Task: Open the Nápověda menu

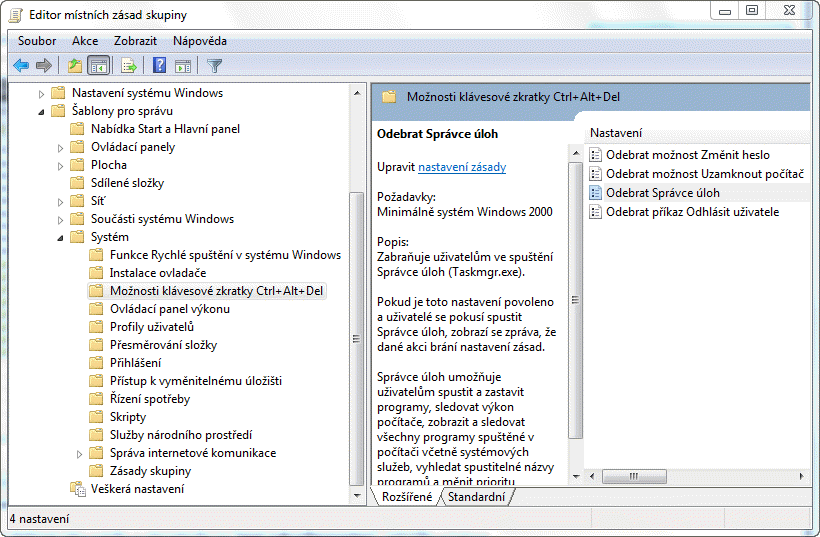Action: point(200,41)
